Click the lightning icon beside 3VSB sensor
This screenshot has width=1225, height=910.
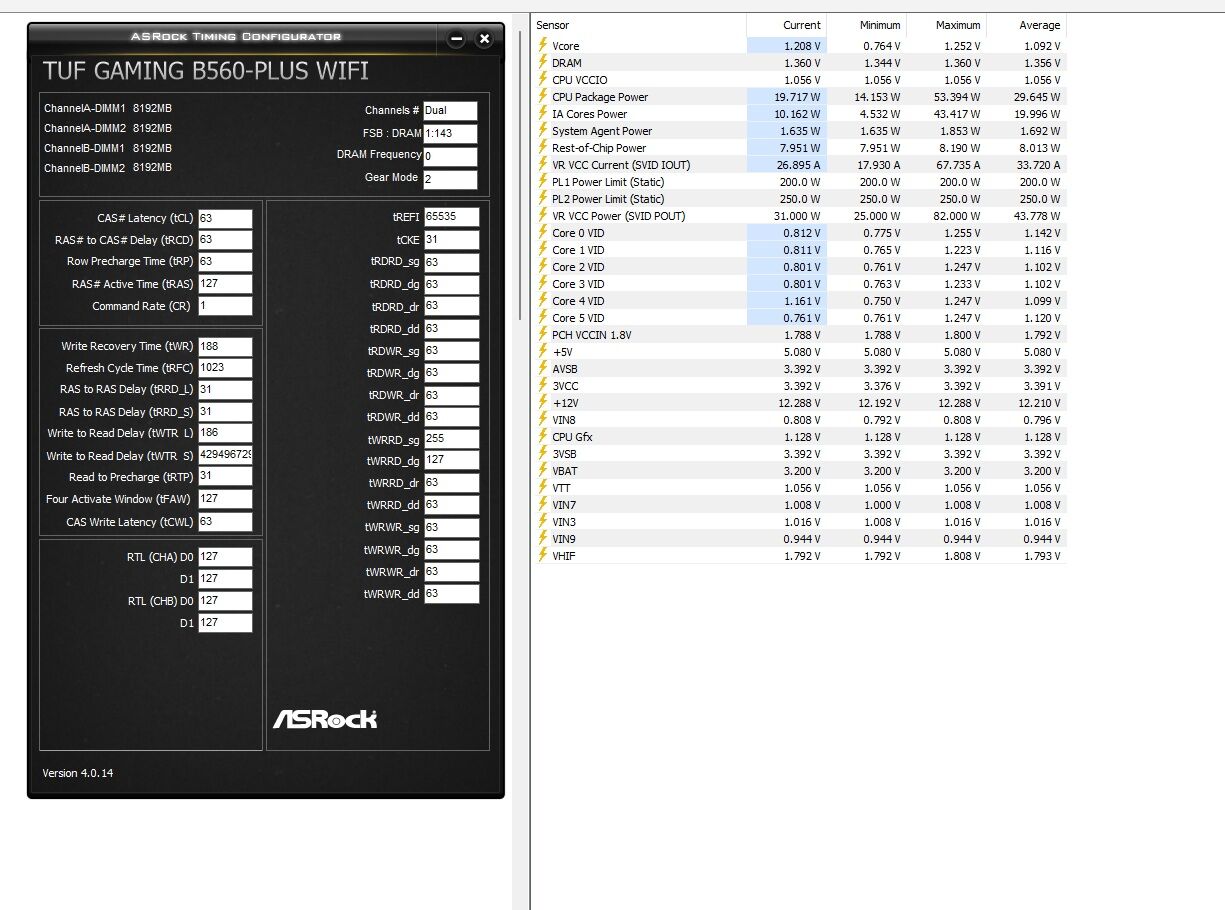pyautogui.click(x=543, y=454)
